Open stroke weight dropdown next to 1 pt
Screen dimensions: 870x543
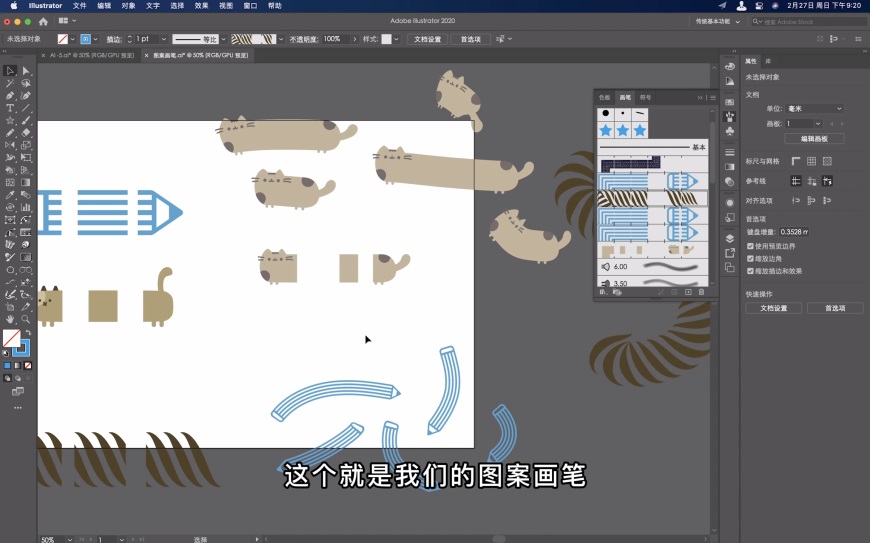[x=163, y=39]
